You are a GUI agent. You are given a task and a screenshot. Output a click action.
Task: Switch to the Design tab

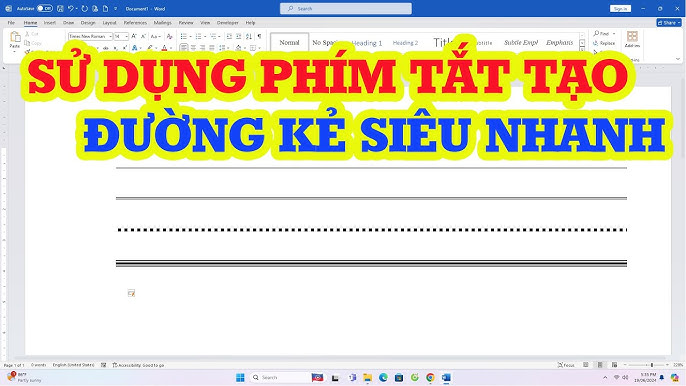88,22
